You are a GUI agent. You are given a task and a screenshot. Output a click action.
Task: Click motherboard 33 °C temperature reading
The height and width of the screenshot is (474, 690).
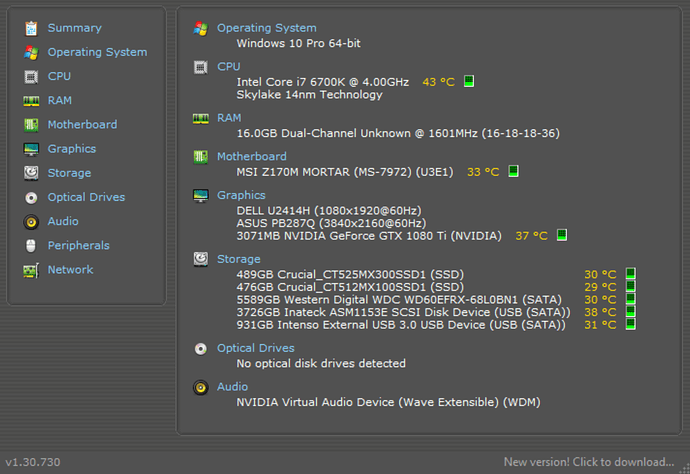(482, 172)
